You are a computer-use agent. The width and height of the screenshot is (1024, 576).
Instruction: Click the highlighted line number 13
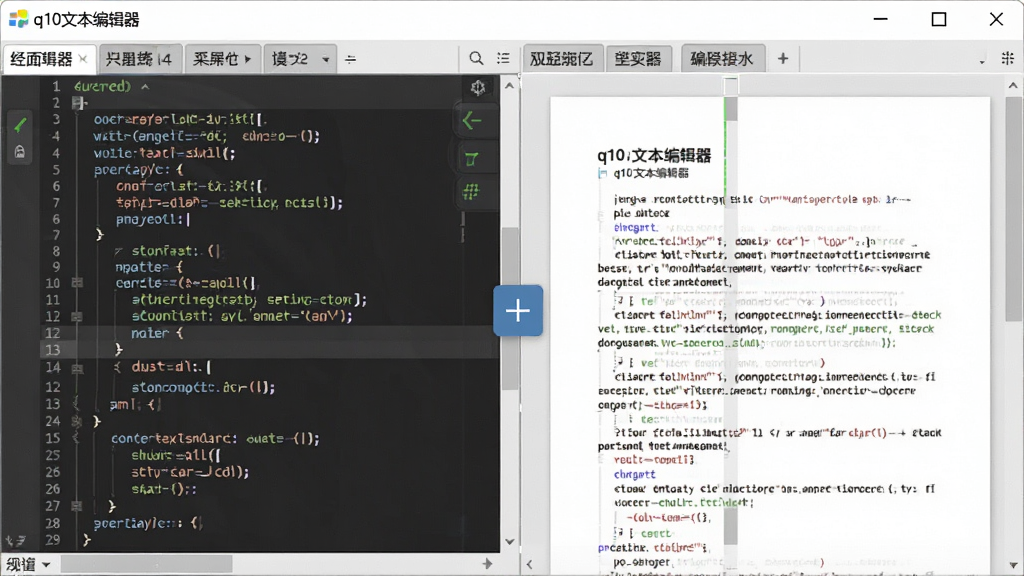pyautogui.click(x=52, y=349)
